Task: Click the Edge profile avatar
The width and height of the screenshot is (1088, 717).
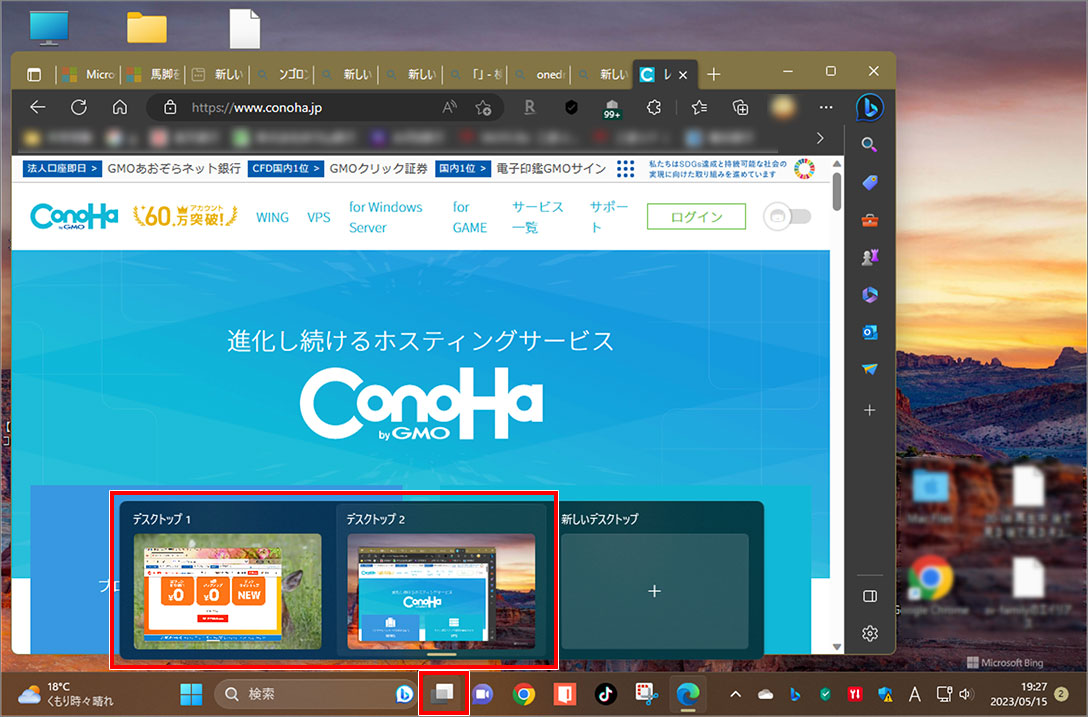Action: [x=783, y=108]
